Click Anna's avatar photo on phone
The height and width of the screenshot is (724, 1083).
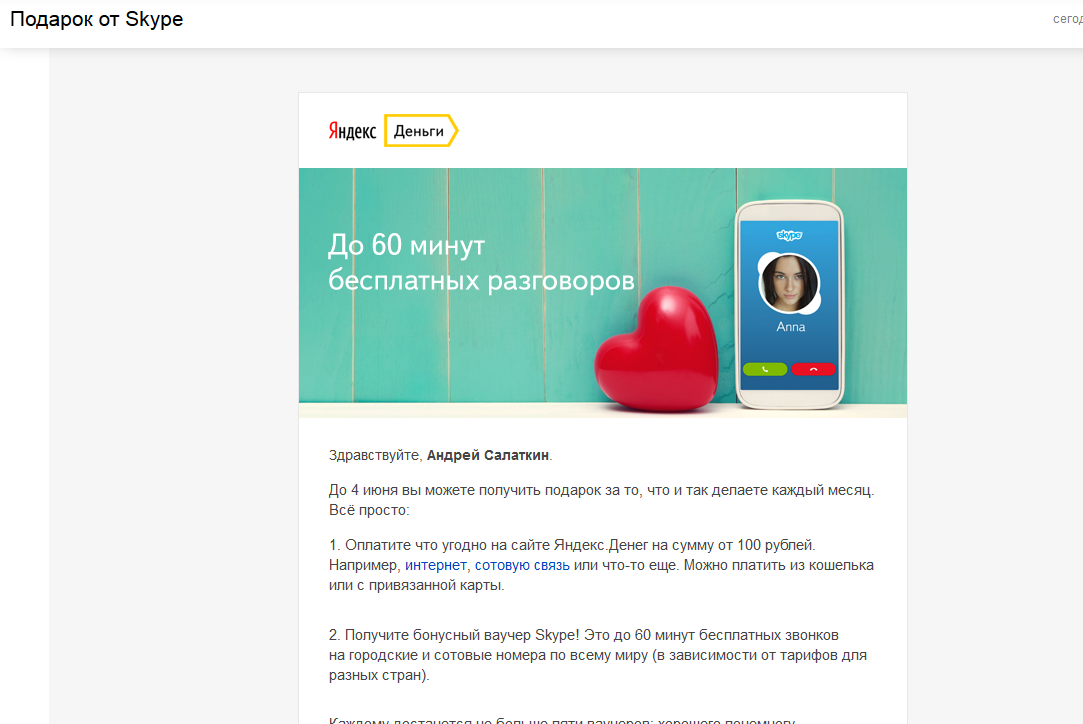tap(789, 283)
